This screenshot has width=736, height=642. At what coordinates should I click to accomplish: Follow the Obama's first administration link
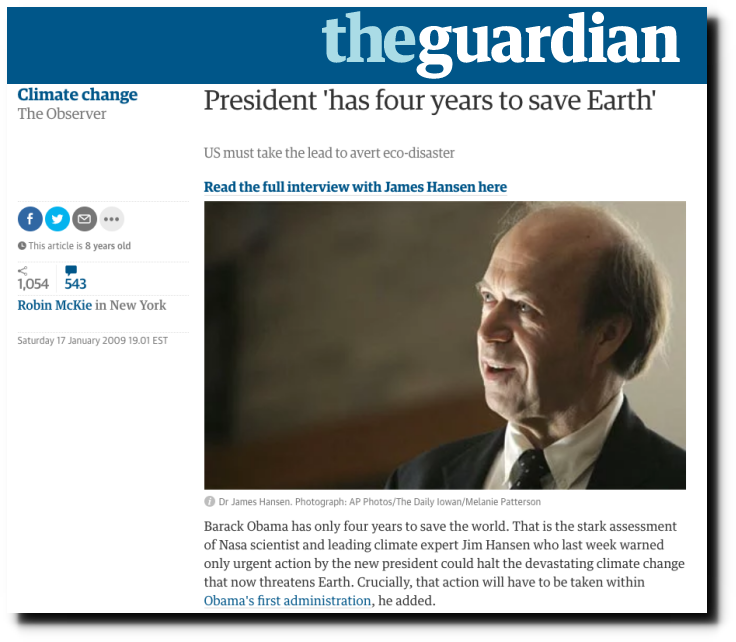pos(287,601)
